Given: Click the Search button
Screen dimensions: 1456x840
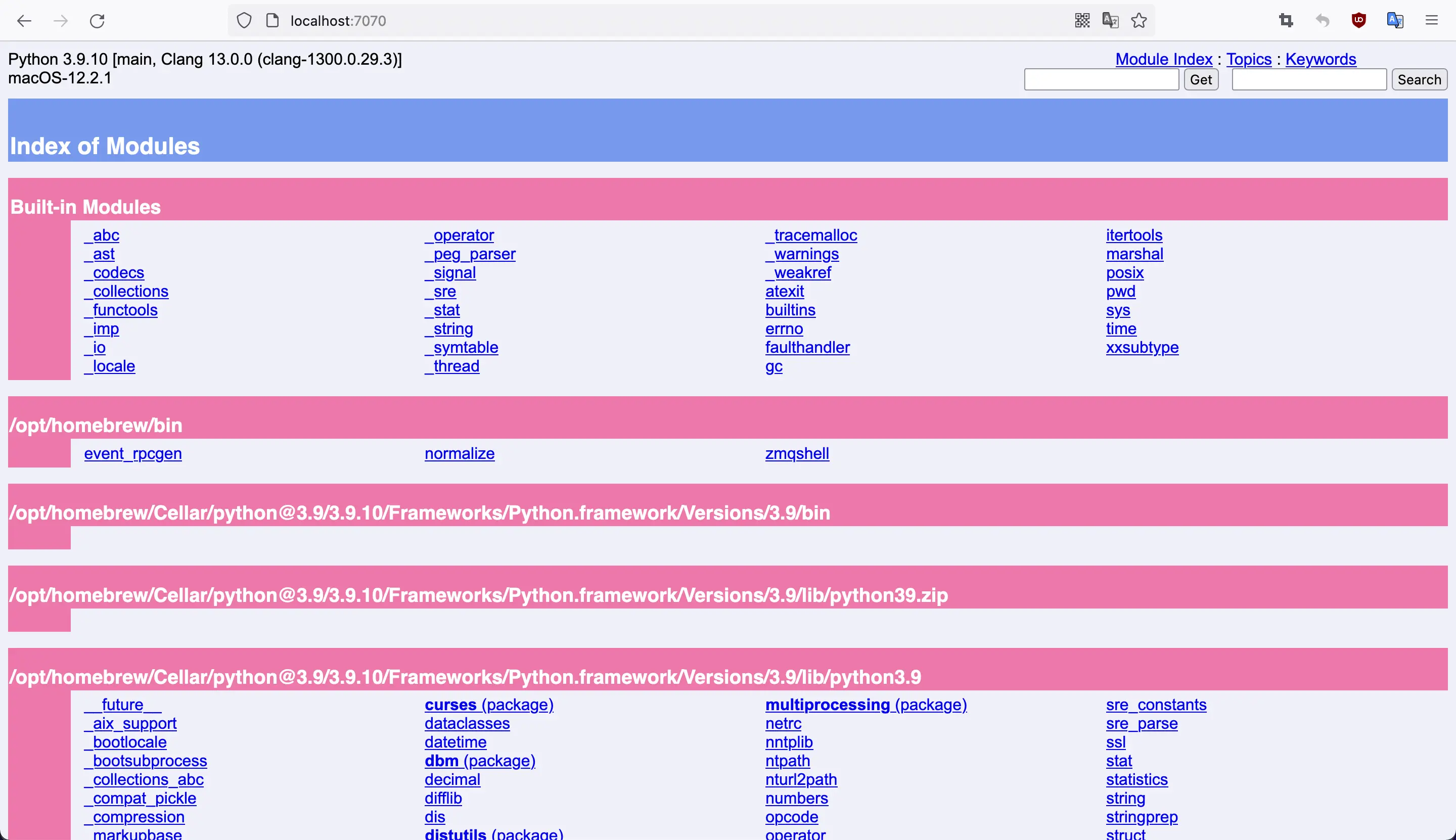Looking at the screenshot, I should [1419, 80].
